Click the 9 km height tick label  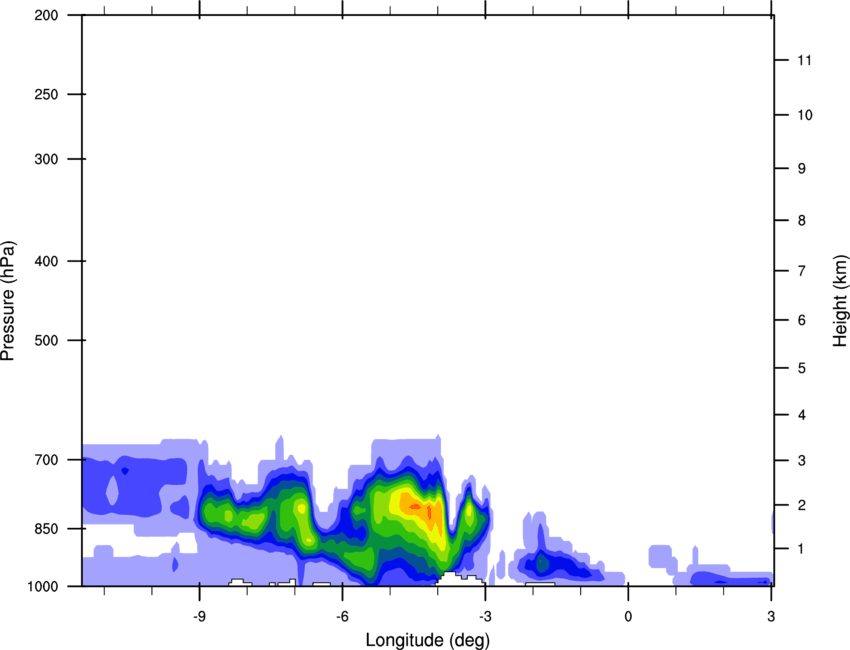tap(801, 169)
